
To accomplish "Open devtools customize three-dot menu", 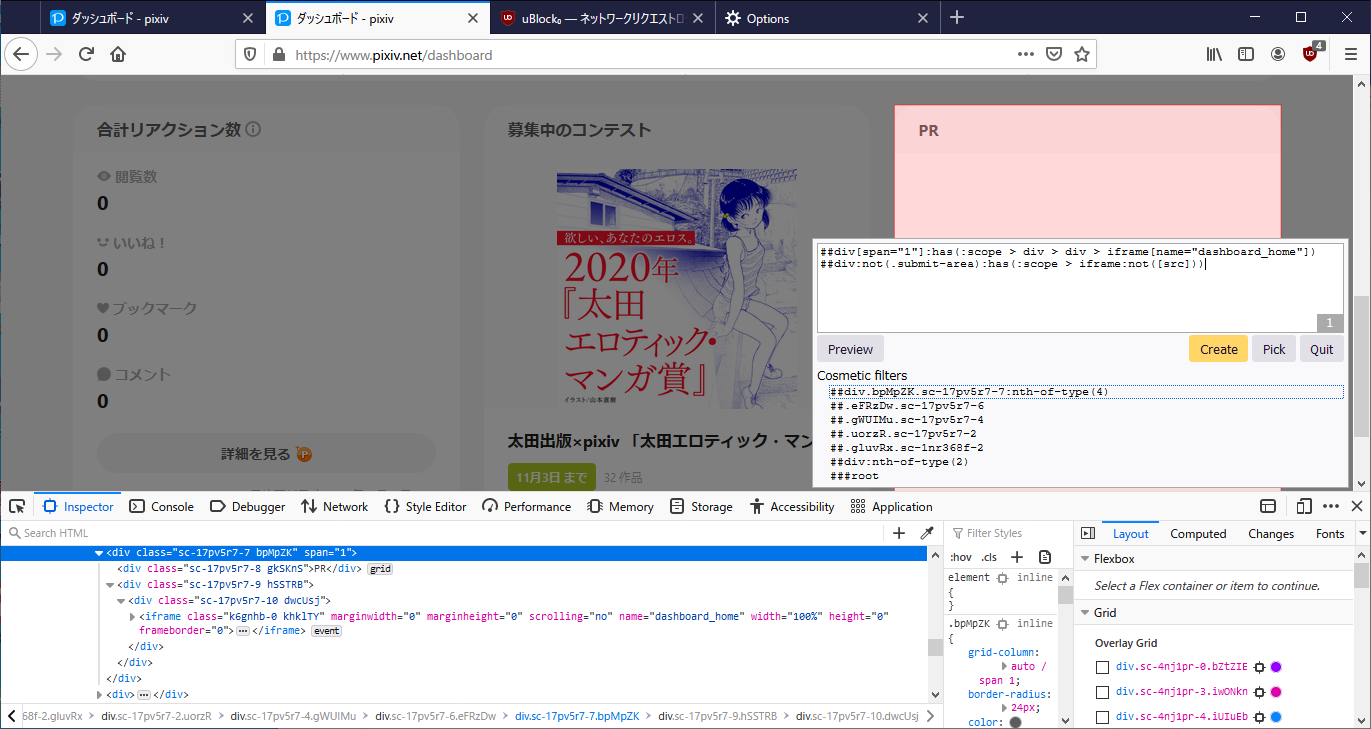I will 1331,507.
